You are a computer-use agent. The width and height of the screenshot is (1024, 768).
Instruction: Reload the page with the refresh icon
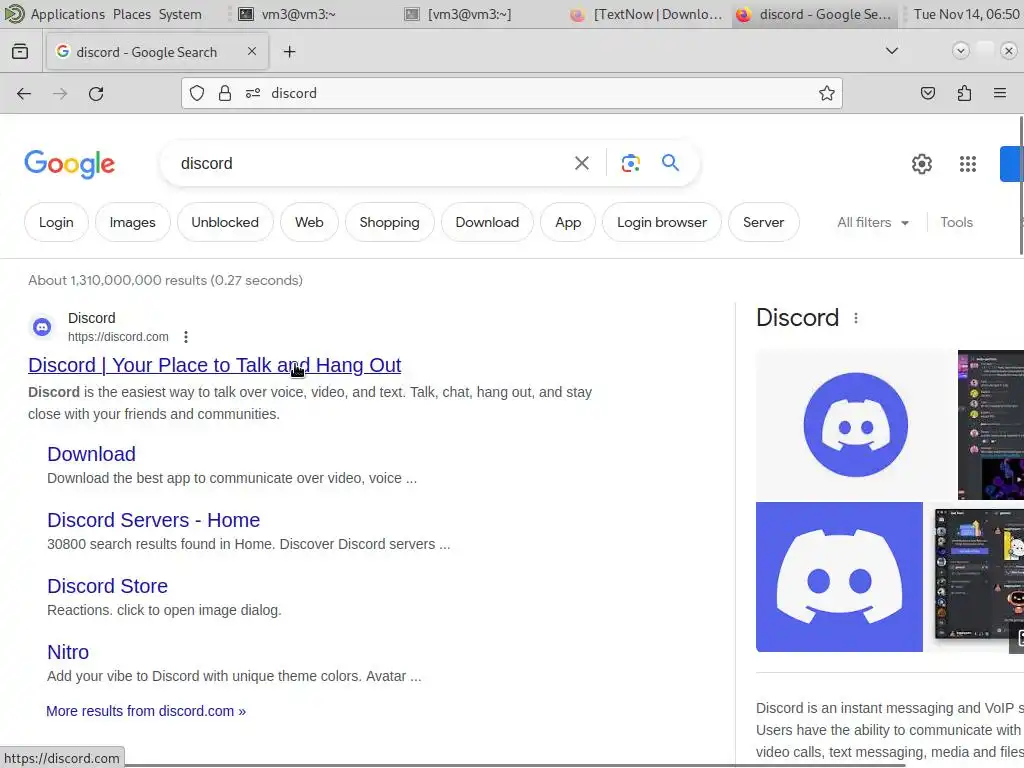pos(96,93)
